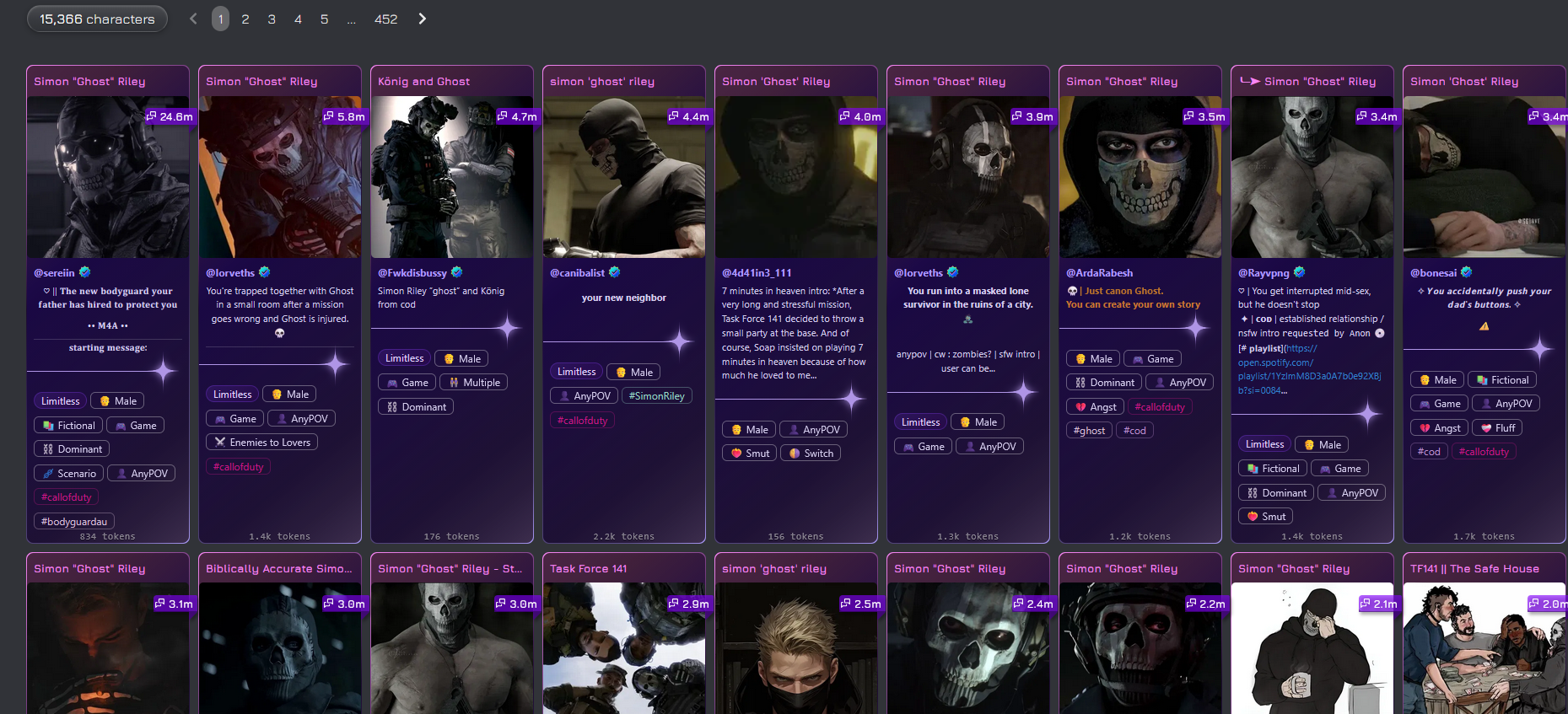Open the 'your new neighbor' character image
Screen dimensions: 1568x714
(624, 177)
